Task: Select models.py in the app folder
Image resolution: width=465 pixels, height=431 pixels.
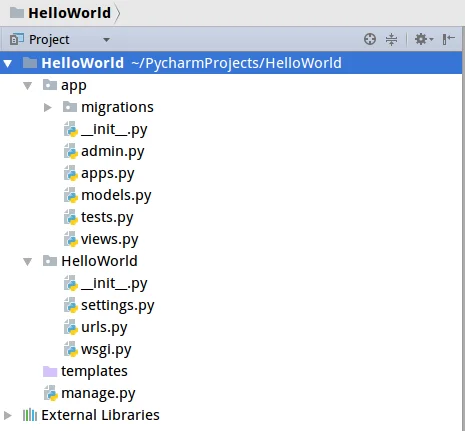Action: [116, 195]
